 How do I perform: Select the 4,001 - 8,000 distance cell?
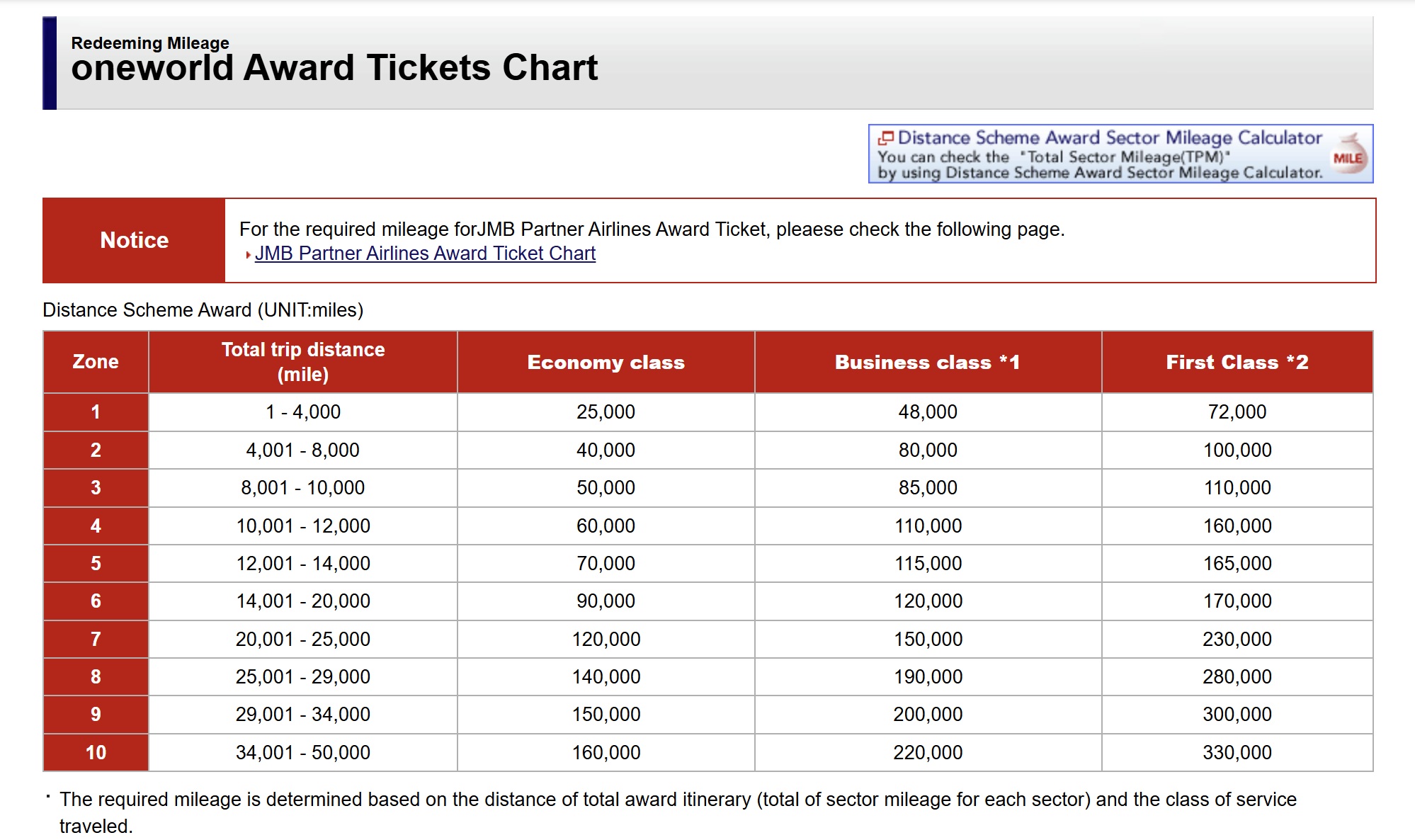click(303, 450)
